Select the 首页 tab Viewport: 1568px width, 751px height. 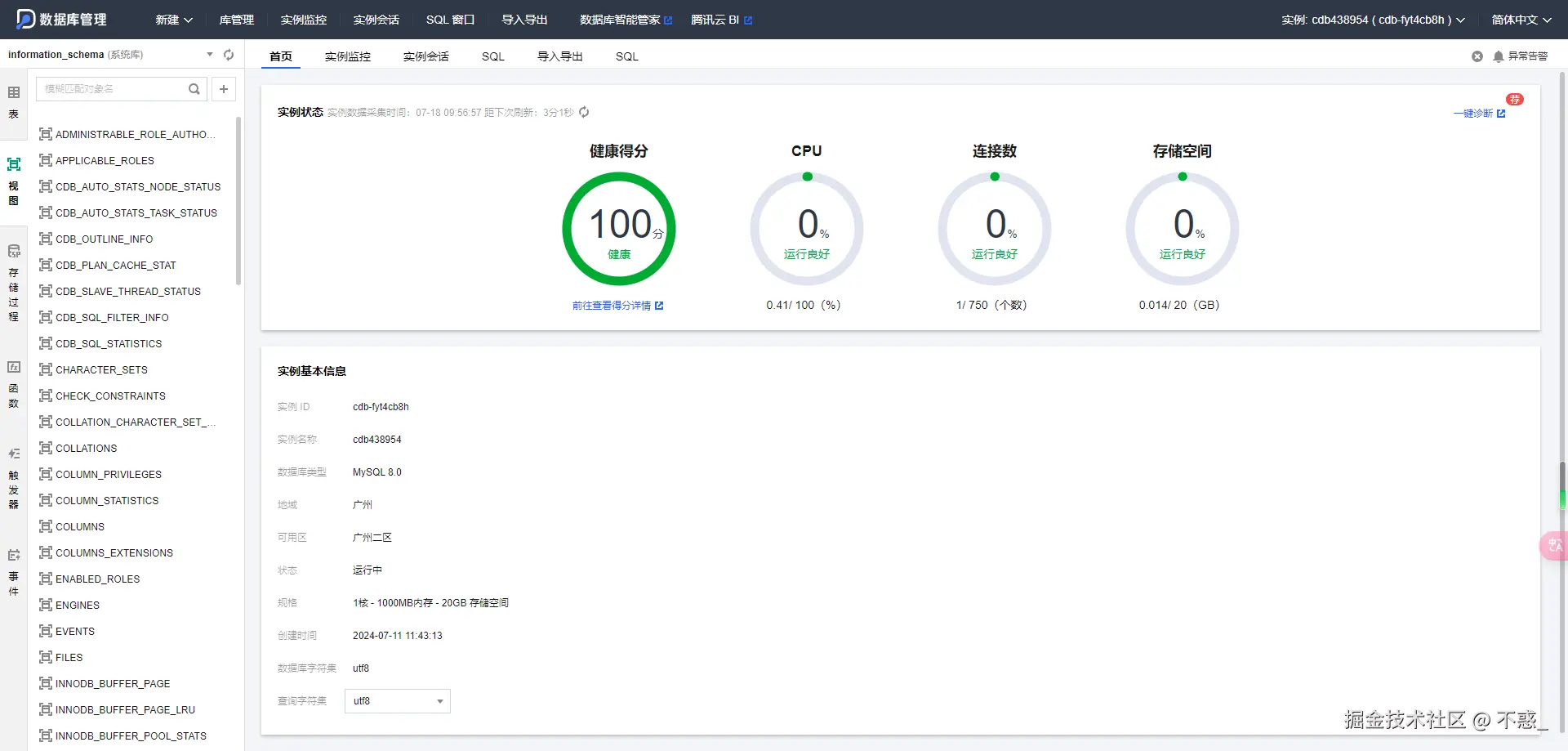[281, 56]
